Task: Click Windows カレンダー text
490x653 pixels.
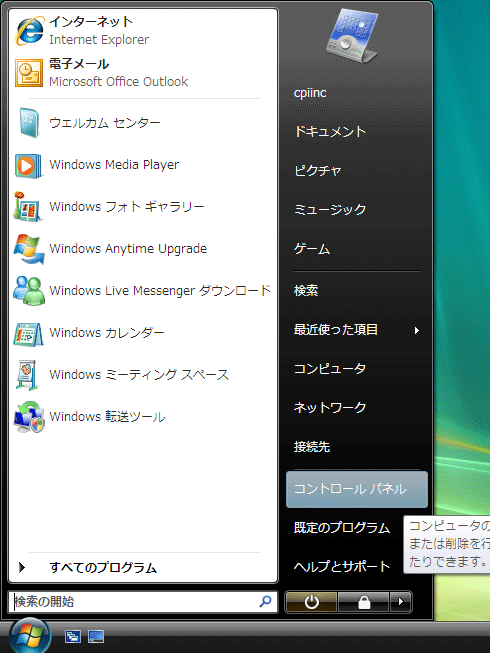Action: 107,333
